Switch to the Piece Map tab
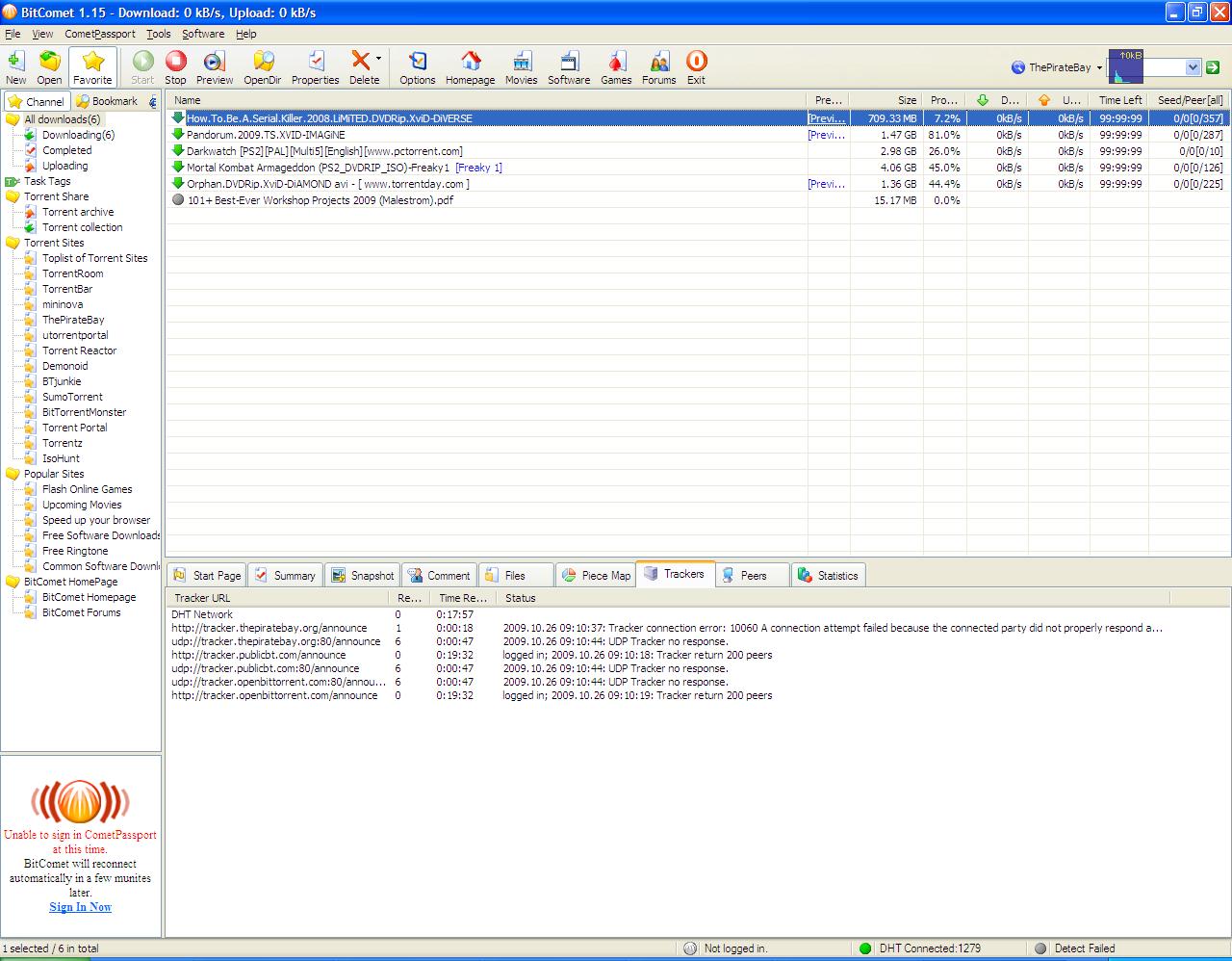Viewport: 1232px width, 961px height. click(596, 575)
